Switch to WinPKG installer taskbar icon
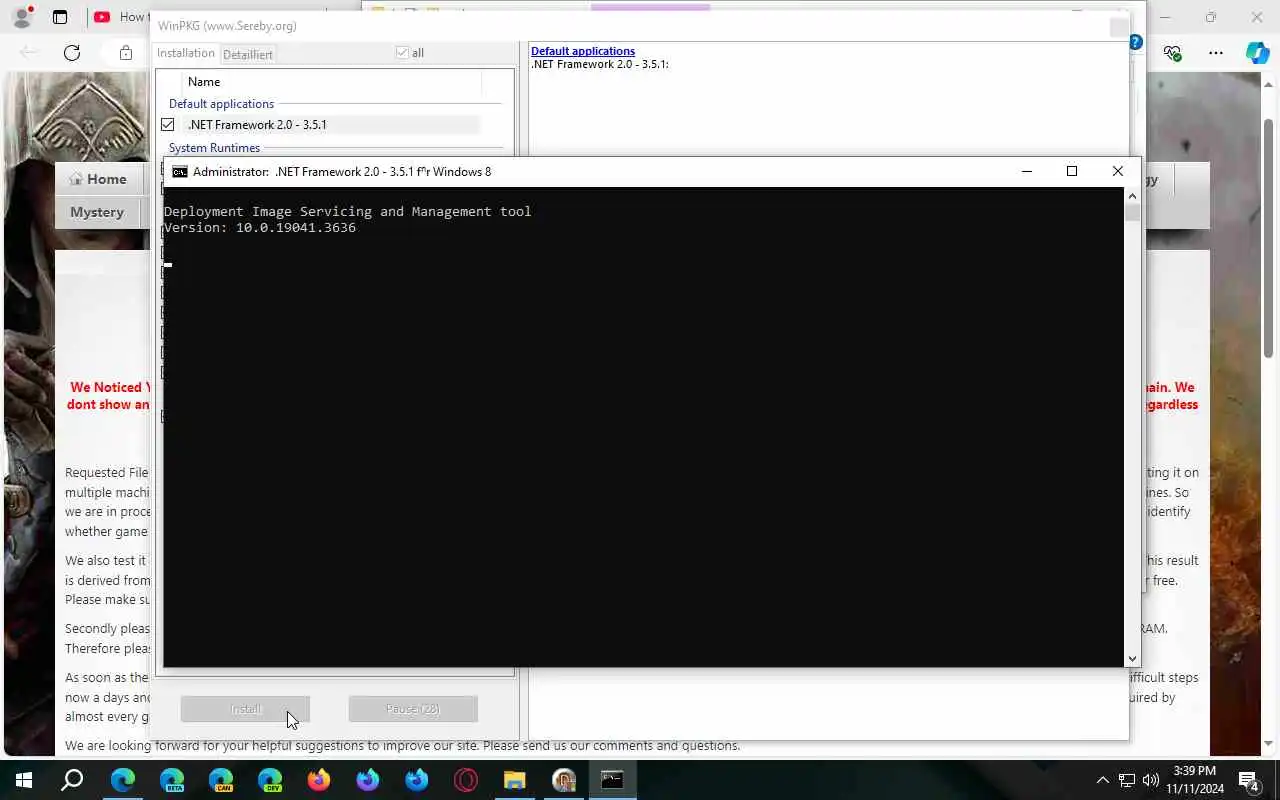Viewport: 1280px width, 800px height. (x=564, y=780)
